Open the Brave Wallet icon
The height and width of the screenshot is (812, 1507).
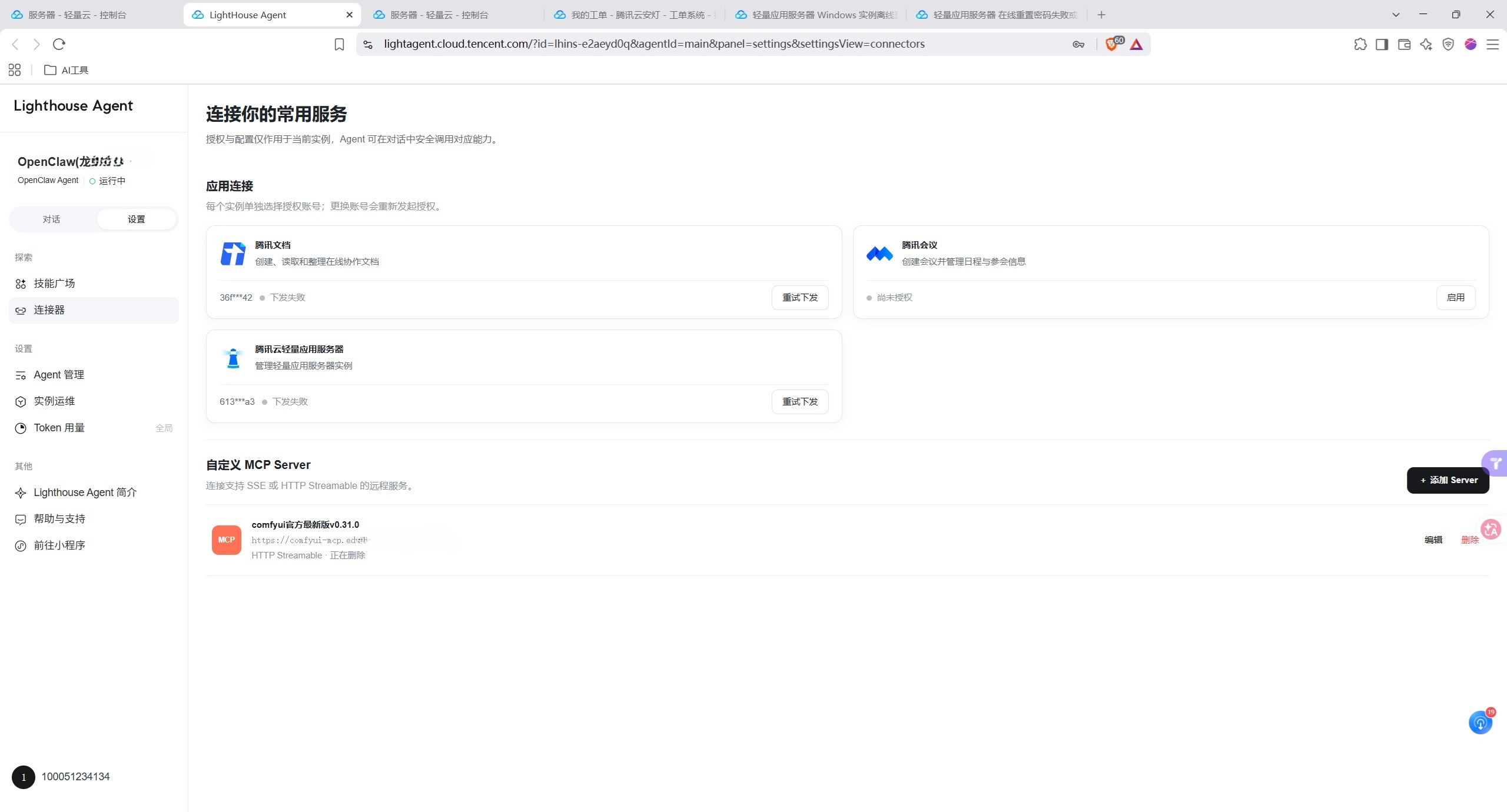click(1404, 44)
